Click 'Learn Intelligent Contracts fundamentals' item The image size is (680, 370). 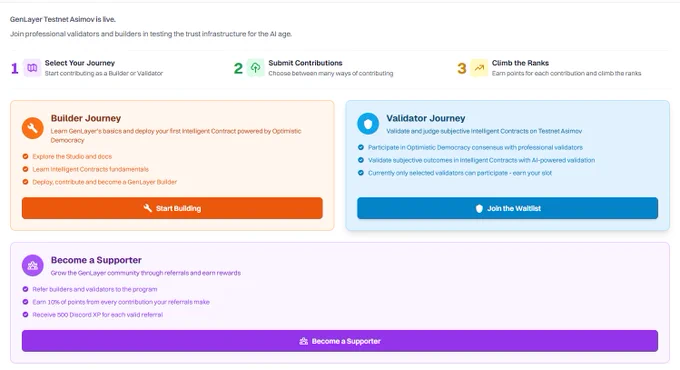[91, 169]
